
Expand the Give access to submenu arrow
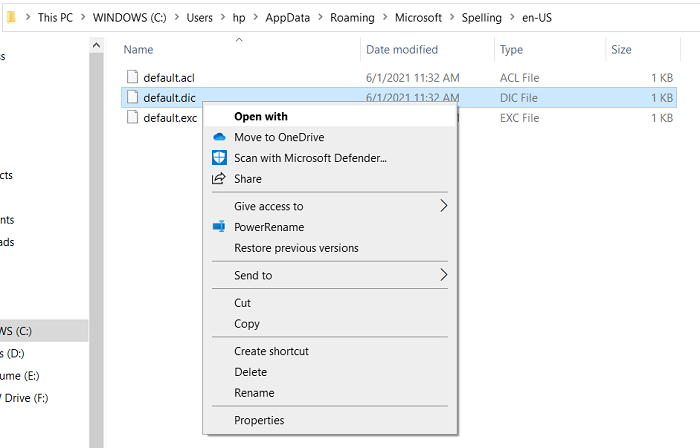(x=443, y=206)
